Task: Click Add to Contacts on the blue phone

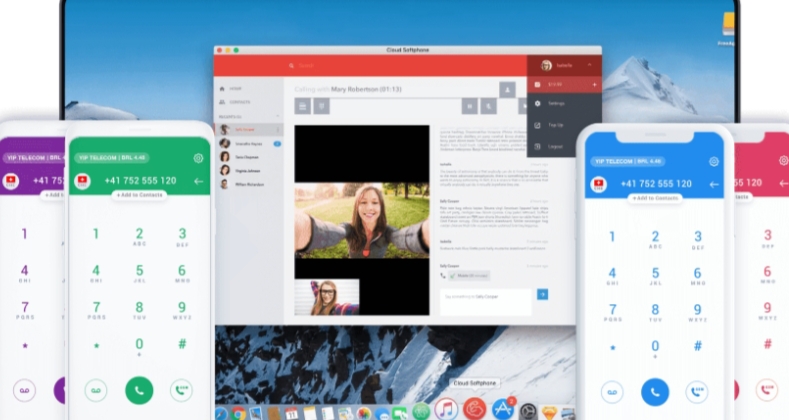Action: pos(655,198)
